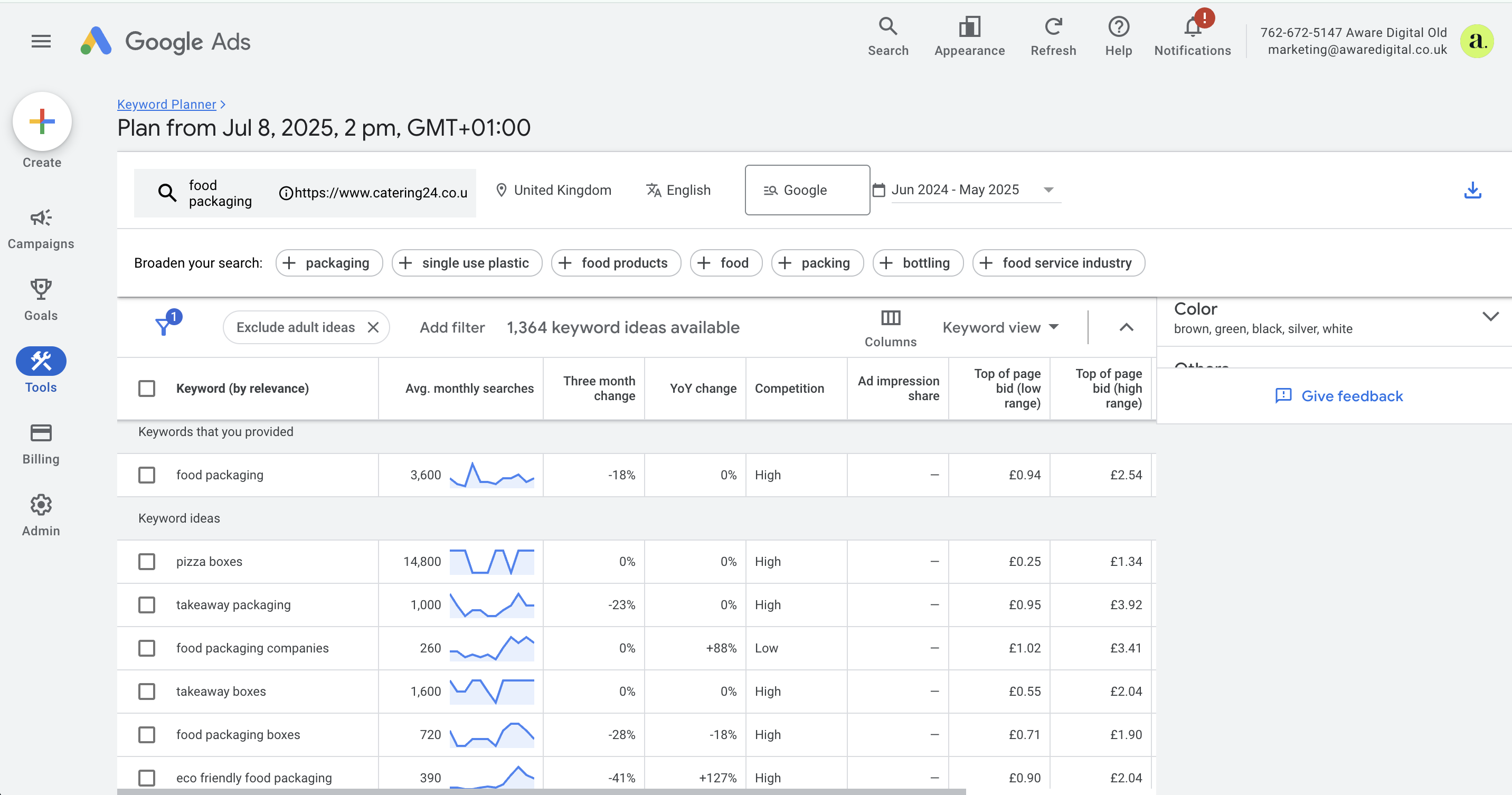1512x795 pixels.
Task: Open the Keyword view dropdown
Action: [1000, 327]
